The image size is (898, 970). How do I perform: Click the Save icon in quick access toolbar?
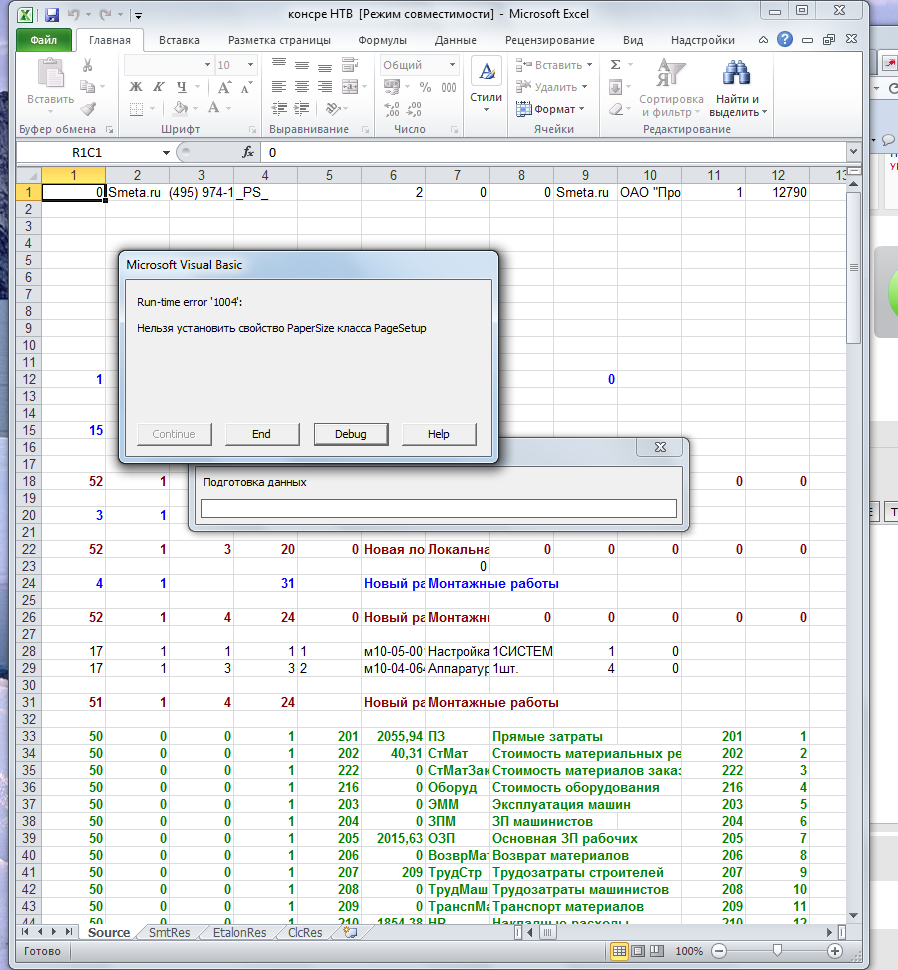(x=52, y=15)
